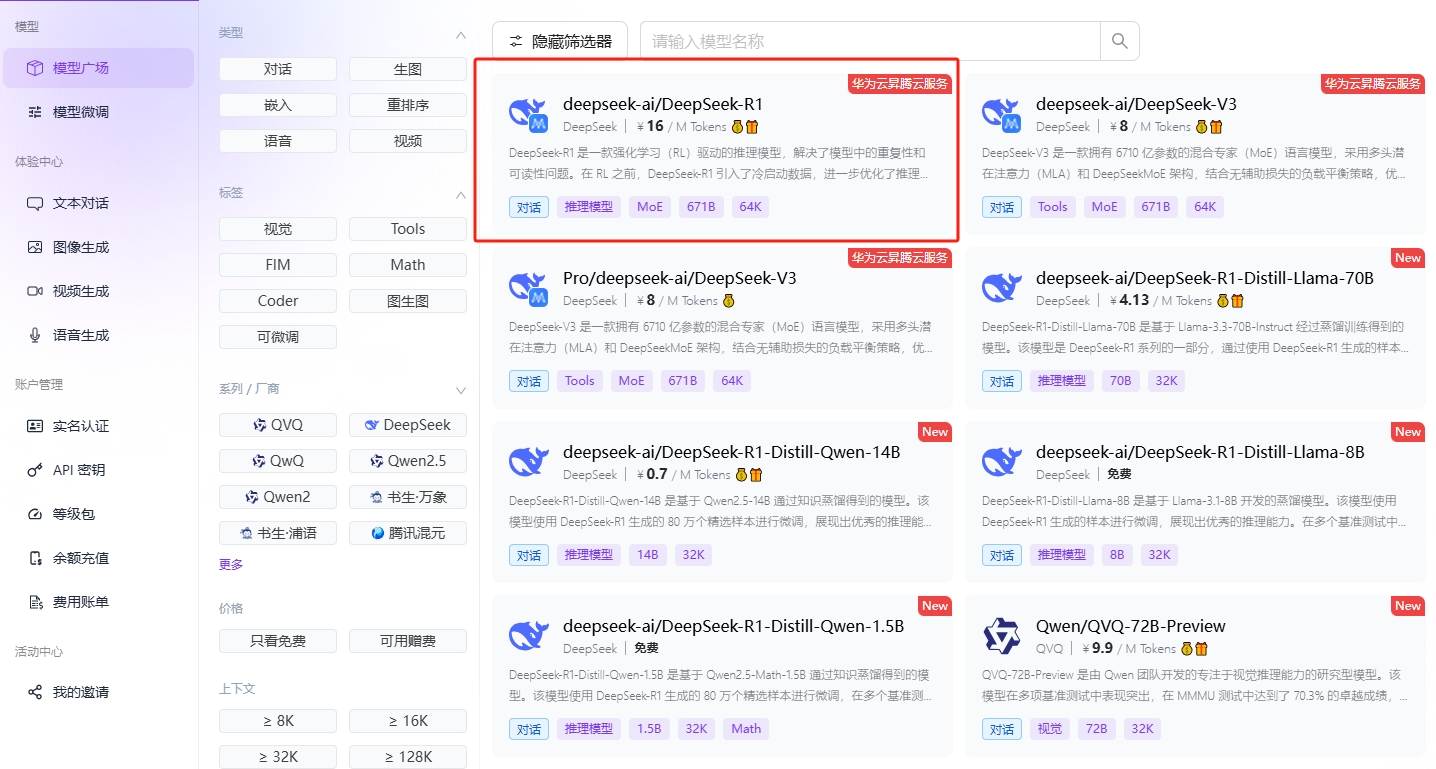This screenshot has width=1436, height=769.
Task: Toggle the Coder tag filter
Action: point(278,301)
